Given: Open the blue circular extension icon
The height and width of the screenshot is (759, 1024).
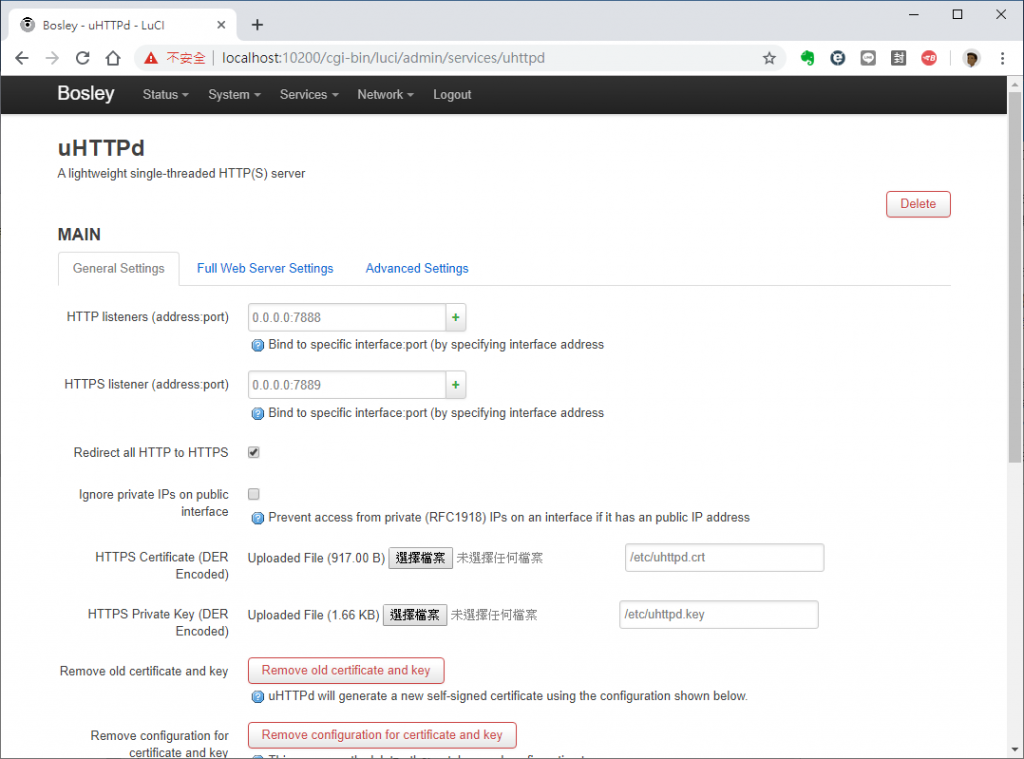Looking at the screenshot, I should point(837,58).
